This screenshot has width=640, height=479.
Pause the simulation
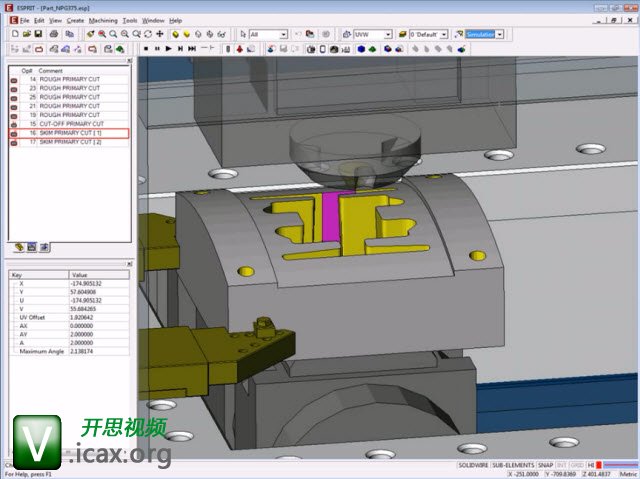(157, 49)
